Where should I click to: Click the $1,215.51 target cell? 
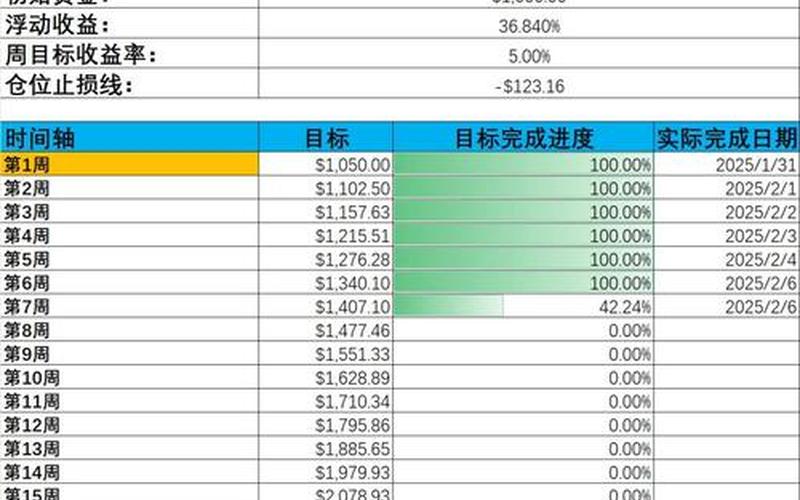[x=326, y=235]
